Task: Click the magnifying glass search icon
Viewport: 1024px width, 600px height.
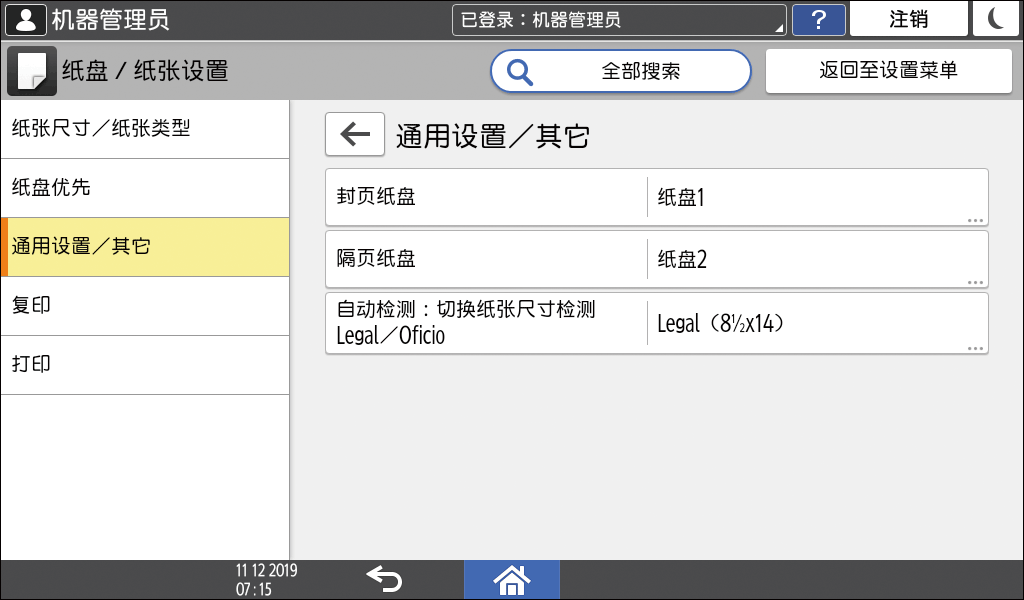Action: click(x=520, y=70)
